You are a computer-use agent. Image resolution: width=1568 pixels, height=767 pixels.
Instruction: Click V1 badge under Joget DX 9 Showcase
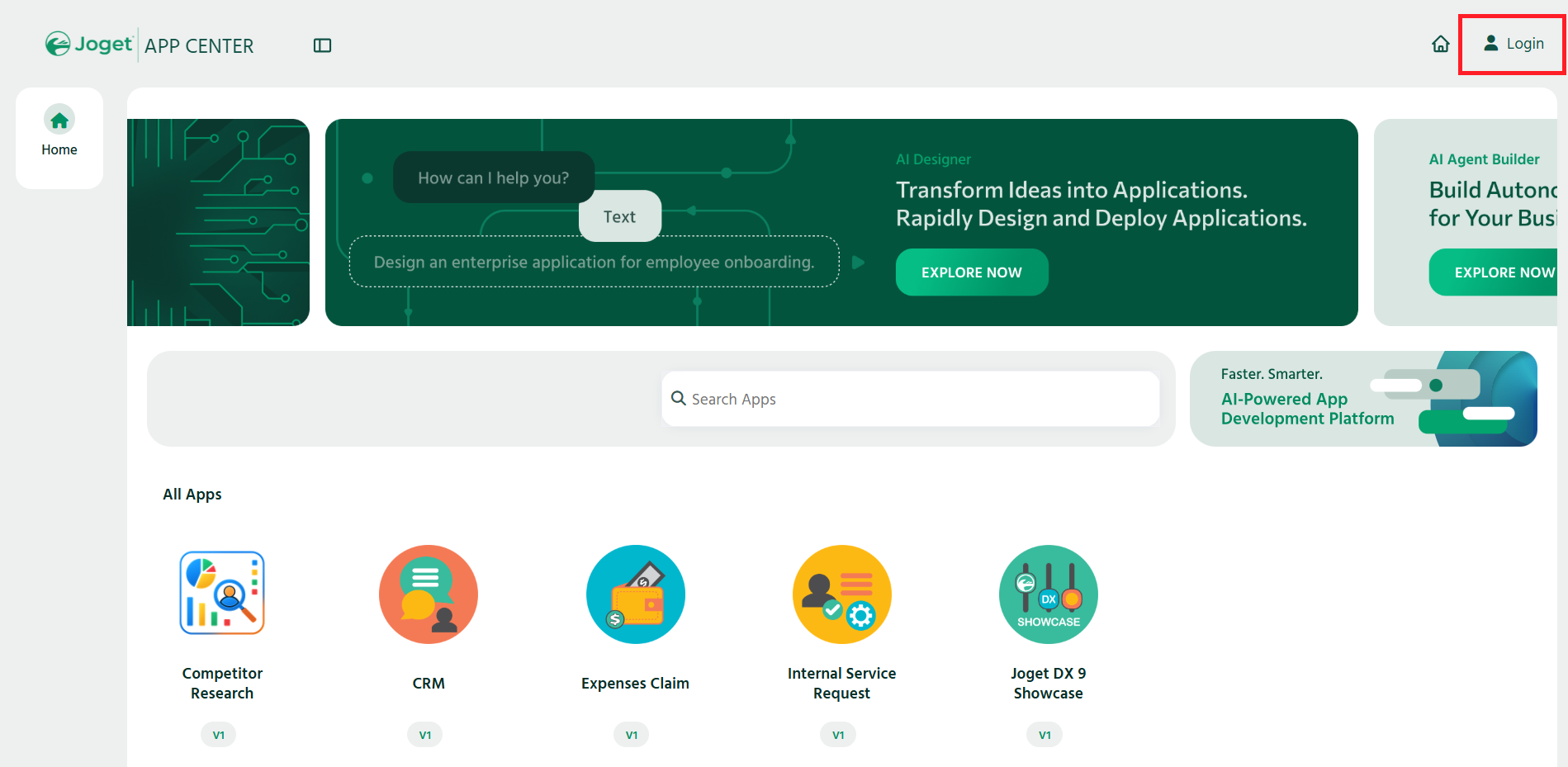(x=1045, y=735)
